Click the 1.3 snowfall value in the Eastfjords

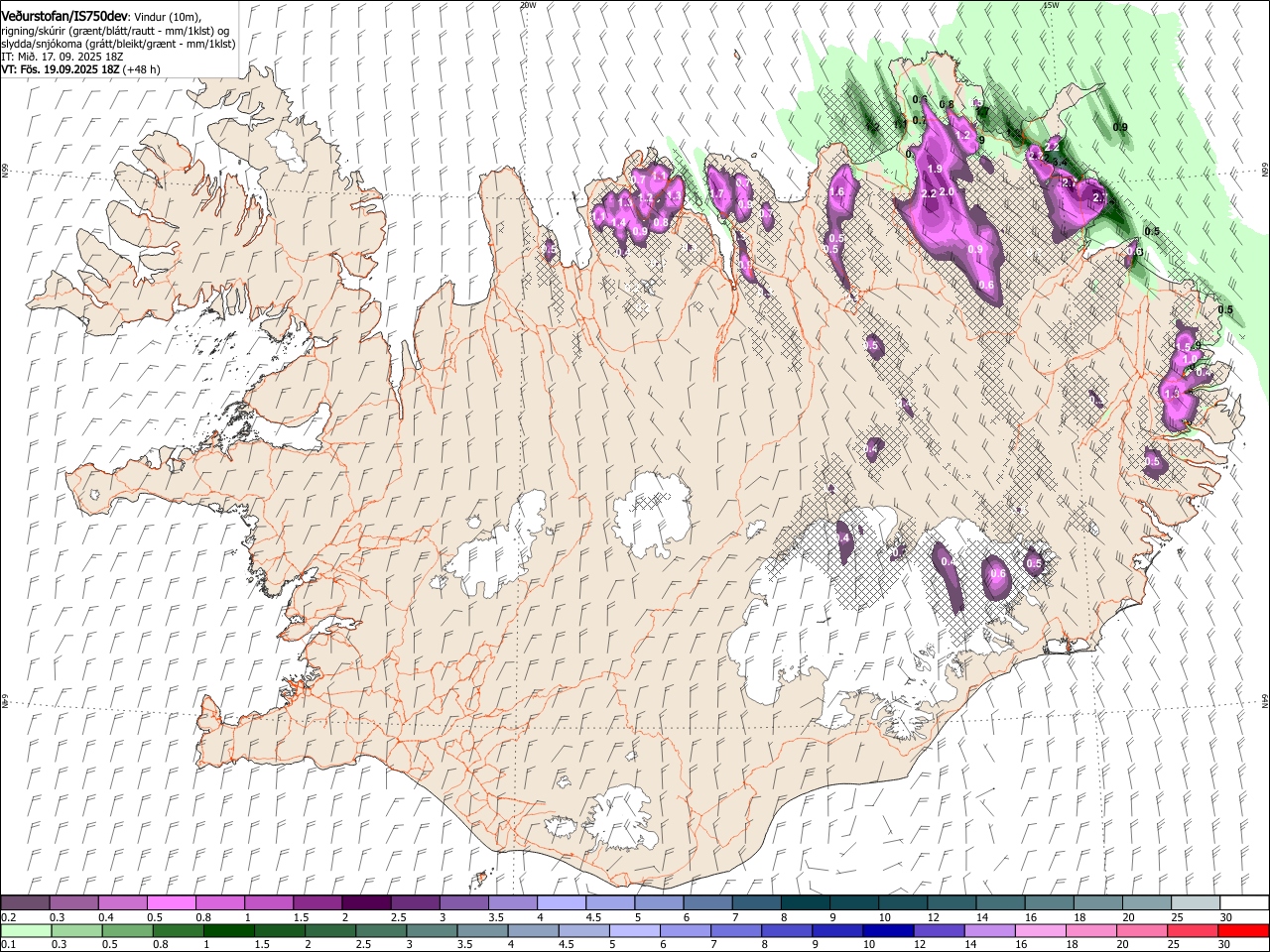click(1172, 394)
